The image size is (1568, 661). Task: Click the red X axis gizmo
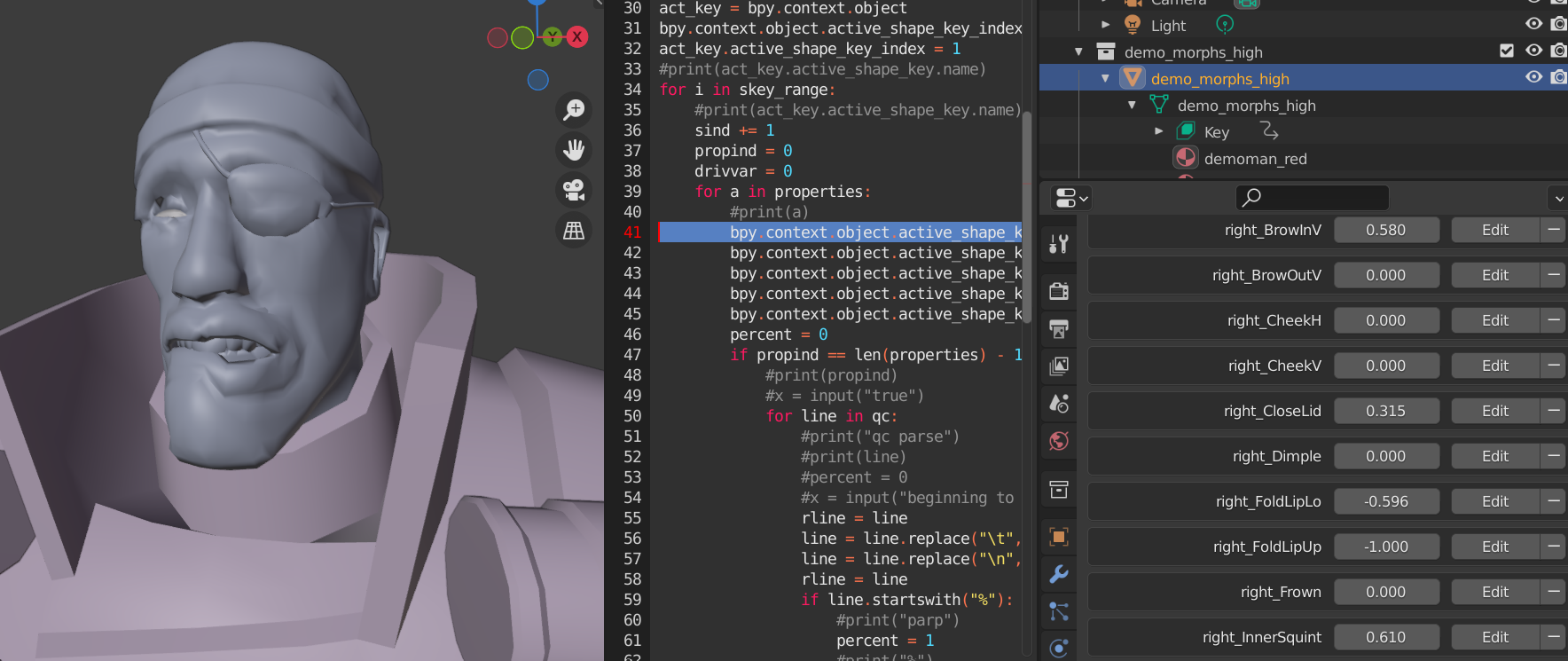pyautogui.click(x=577, y=37)
